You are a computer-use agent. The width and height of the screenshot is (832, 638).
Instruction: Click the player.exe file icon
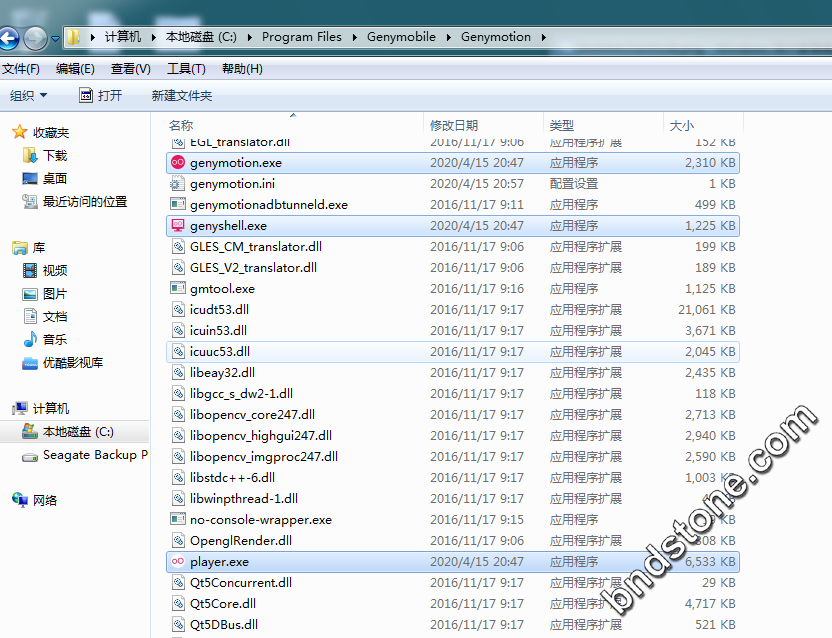point(178,562)
